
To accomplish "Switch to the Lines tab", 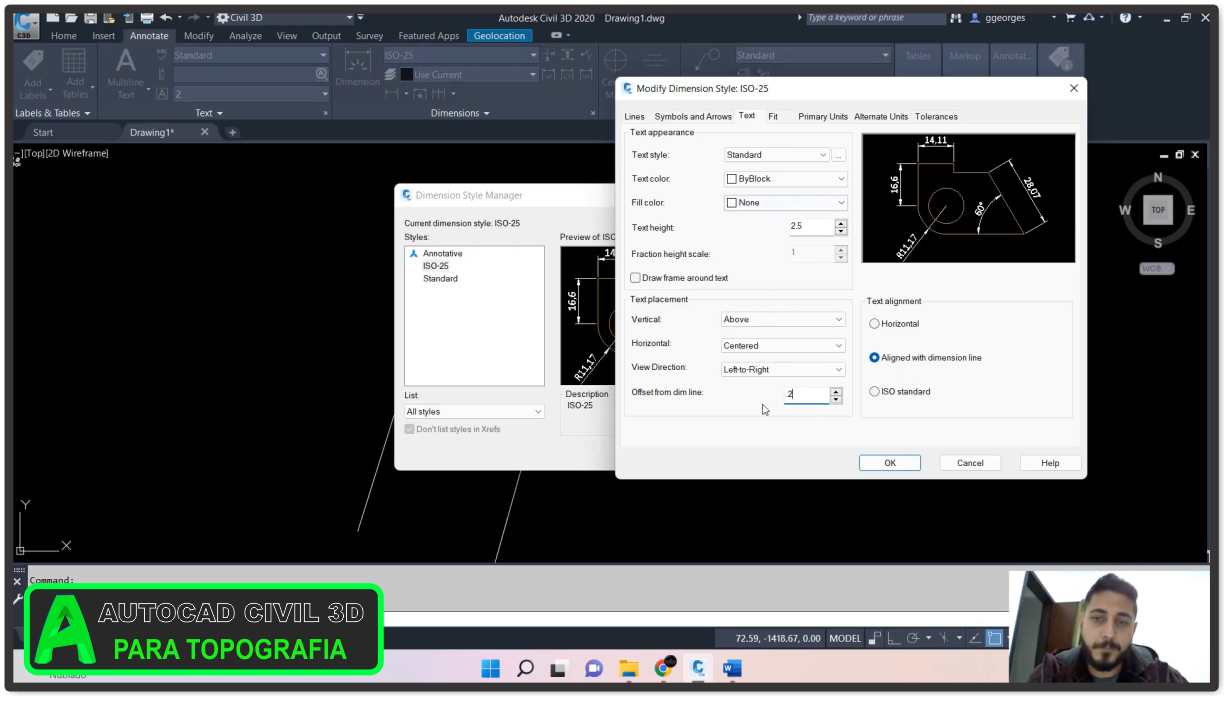I will click(635, 117).
